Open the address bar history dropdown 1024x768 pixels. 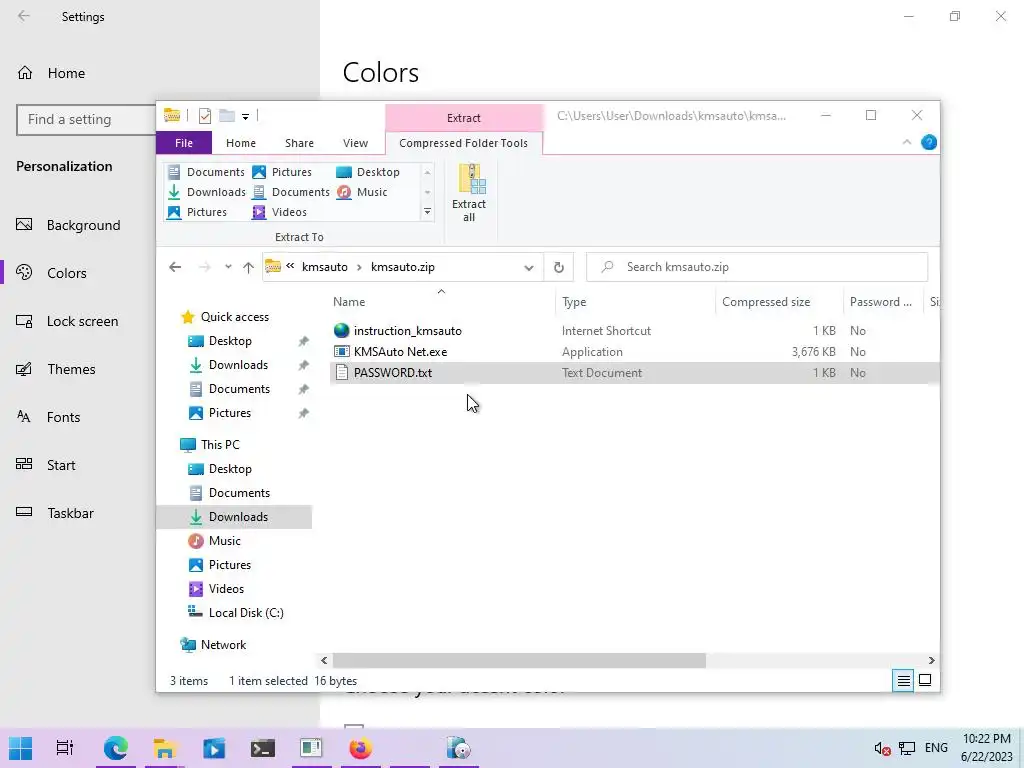[x=528, y=267]
